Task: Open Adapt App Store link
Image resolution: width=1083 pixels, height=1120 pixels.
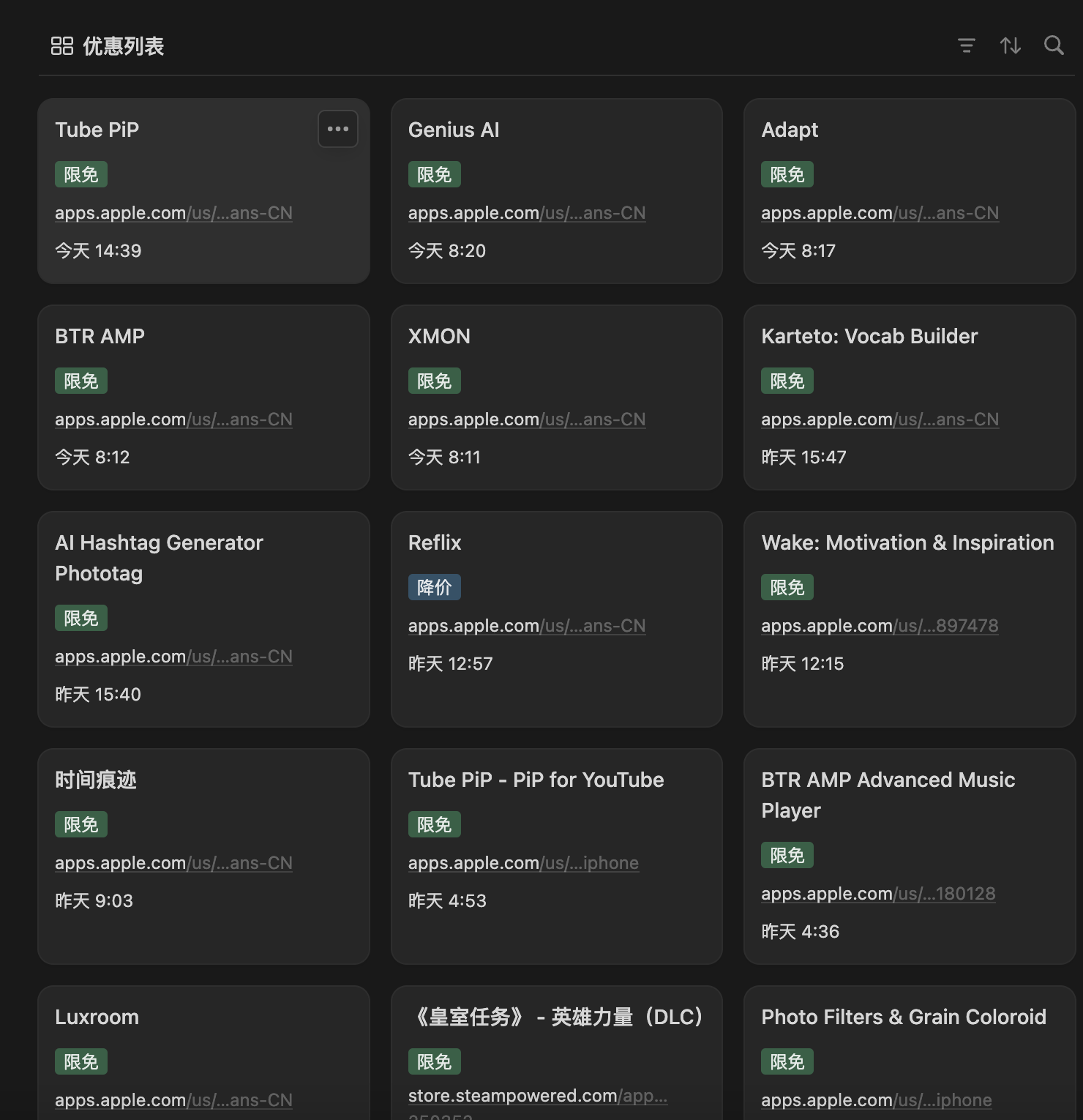Action: [880, 213]
